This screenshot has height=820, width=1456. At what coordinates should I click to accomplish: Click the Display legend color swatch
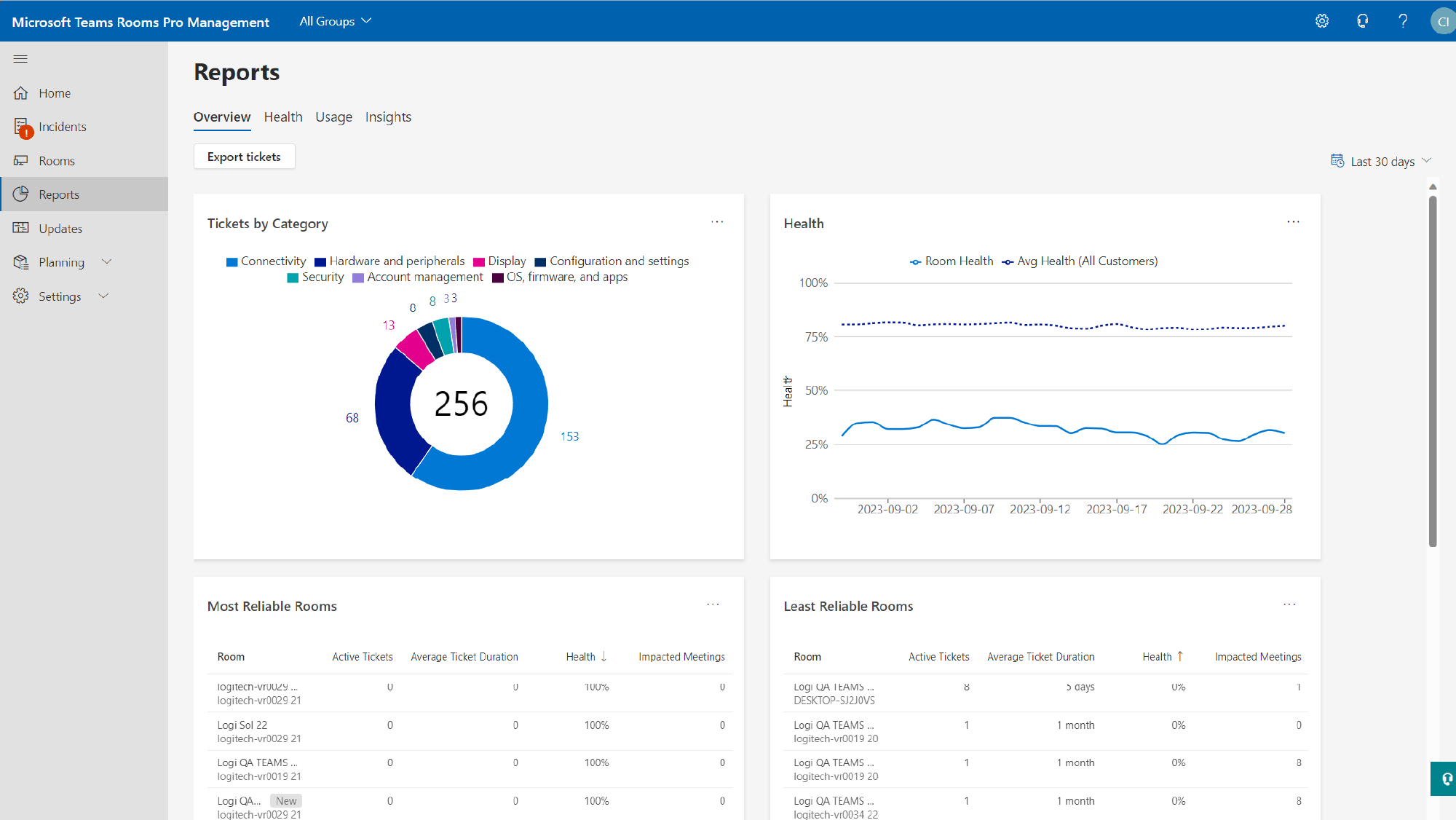point(479,262)
